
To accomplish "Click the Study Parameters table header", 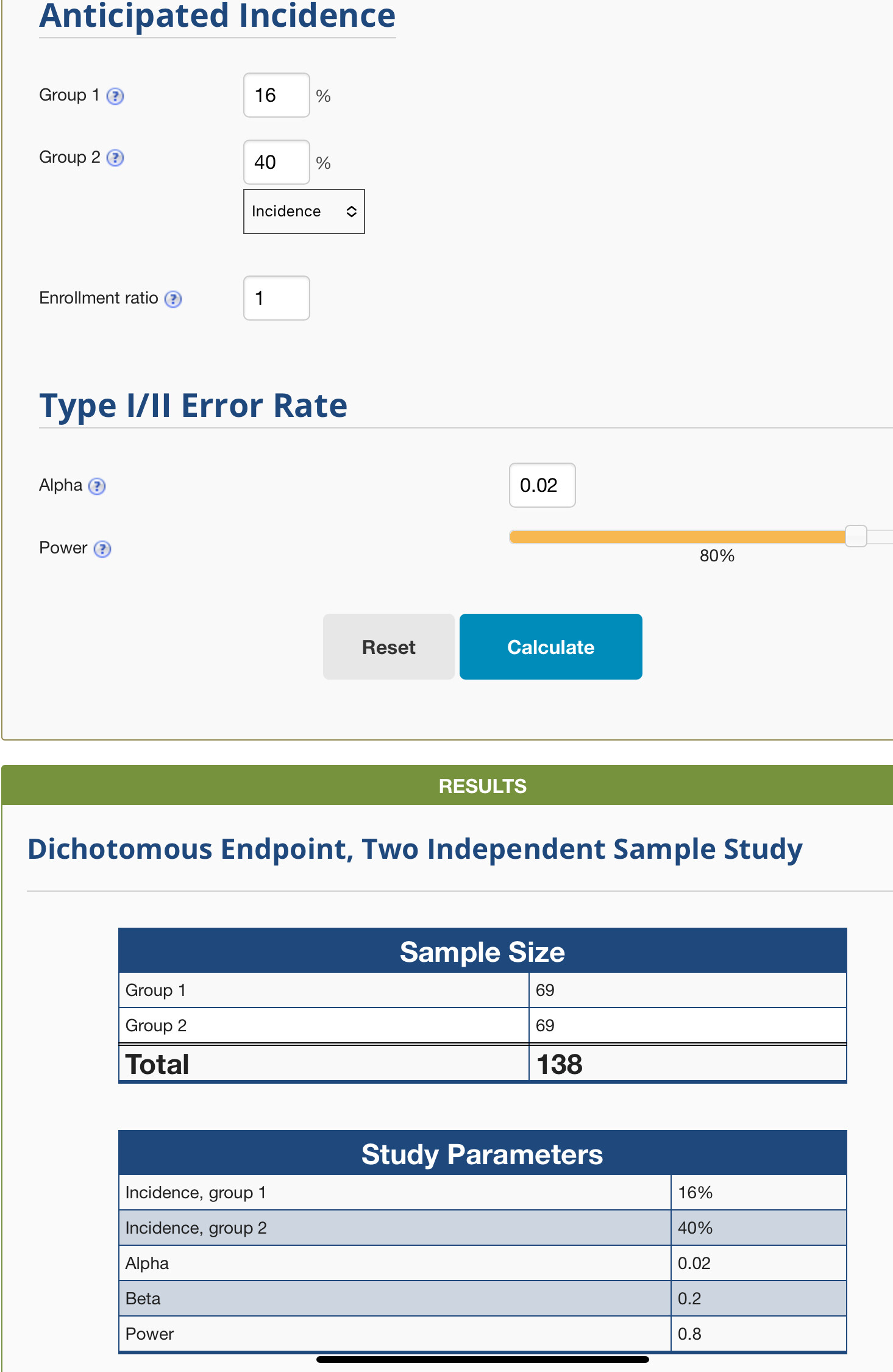I will click(483, 1153).
